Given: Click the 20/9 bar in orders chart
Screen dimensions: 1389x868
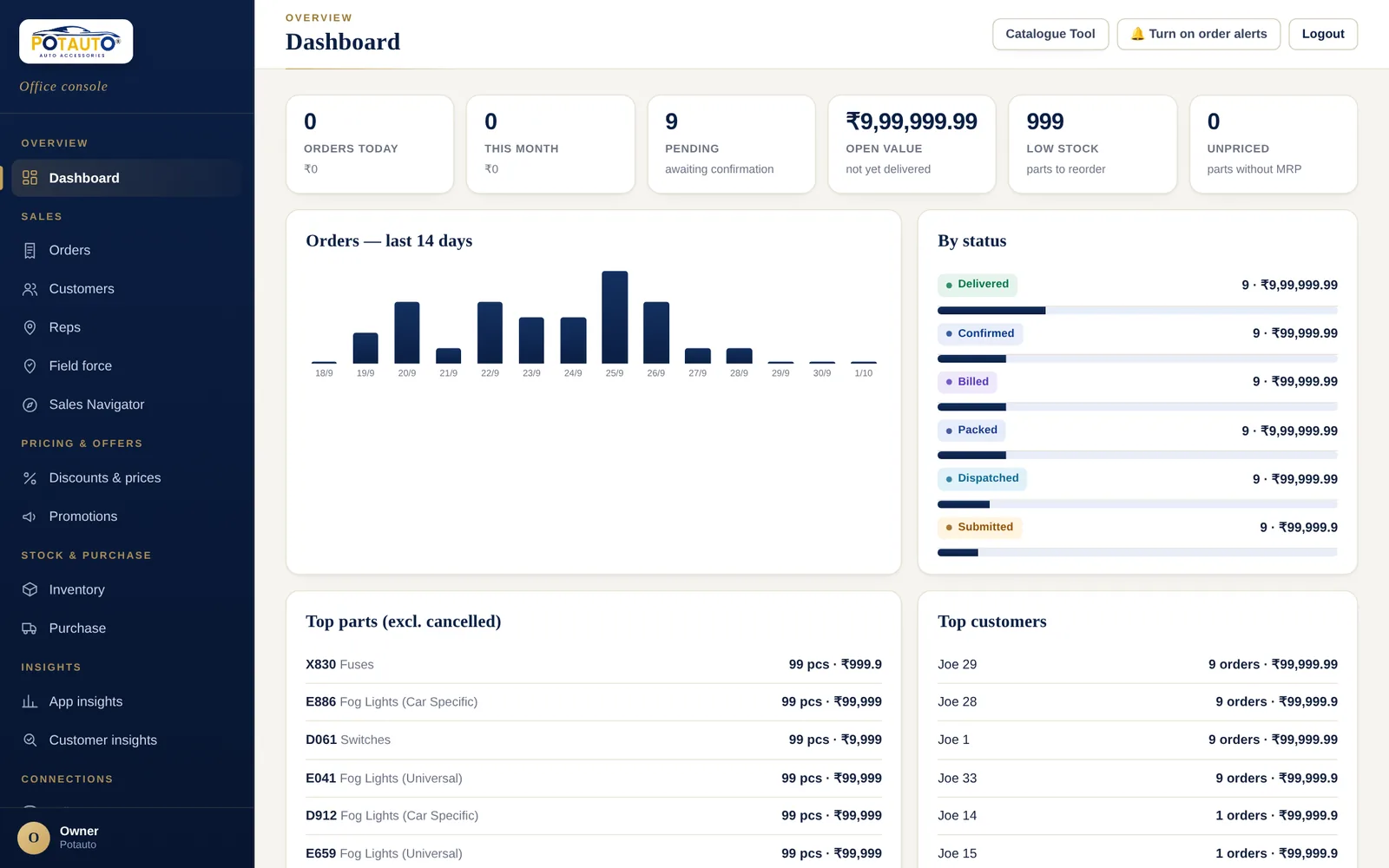Looking at the screenshot, I should point(407,332).
